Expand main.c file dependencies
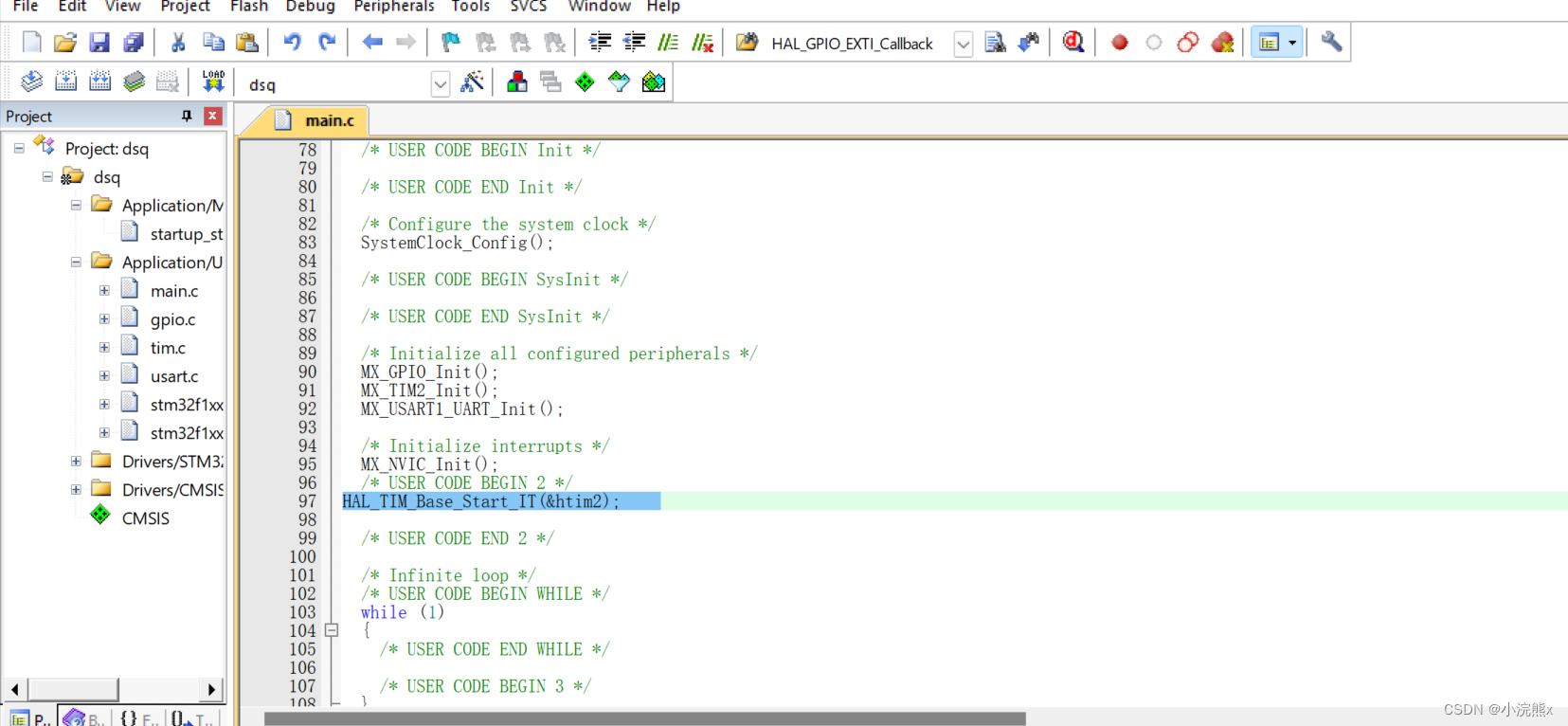1568x726 pixels. coord(104,291)
